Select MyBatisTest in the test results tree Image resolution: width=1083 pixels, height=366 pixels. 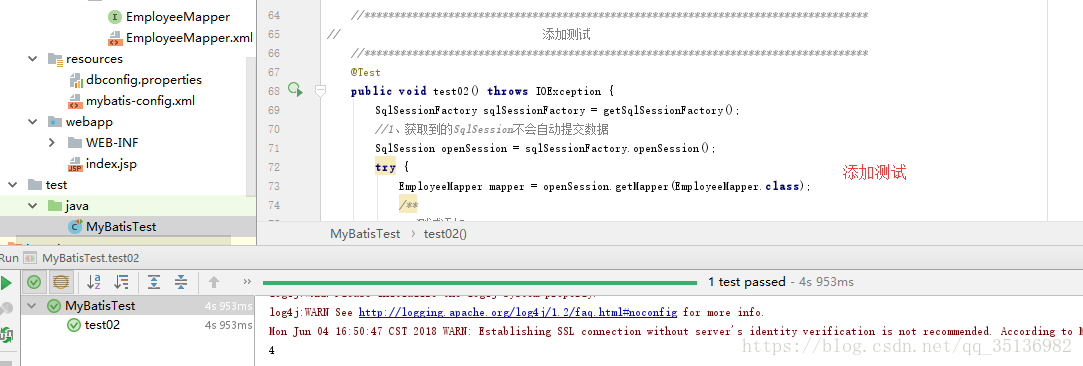100,305
